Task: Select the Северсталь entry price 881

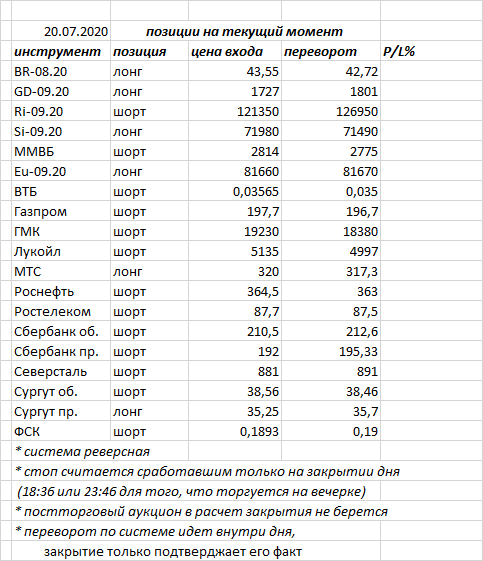Action: [x=235, y=372]
